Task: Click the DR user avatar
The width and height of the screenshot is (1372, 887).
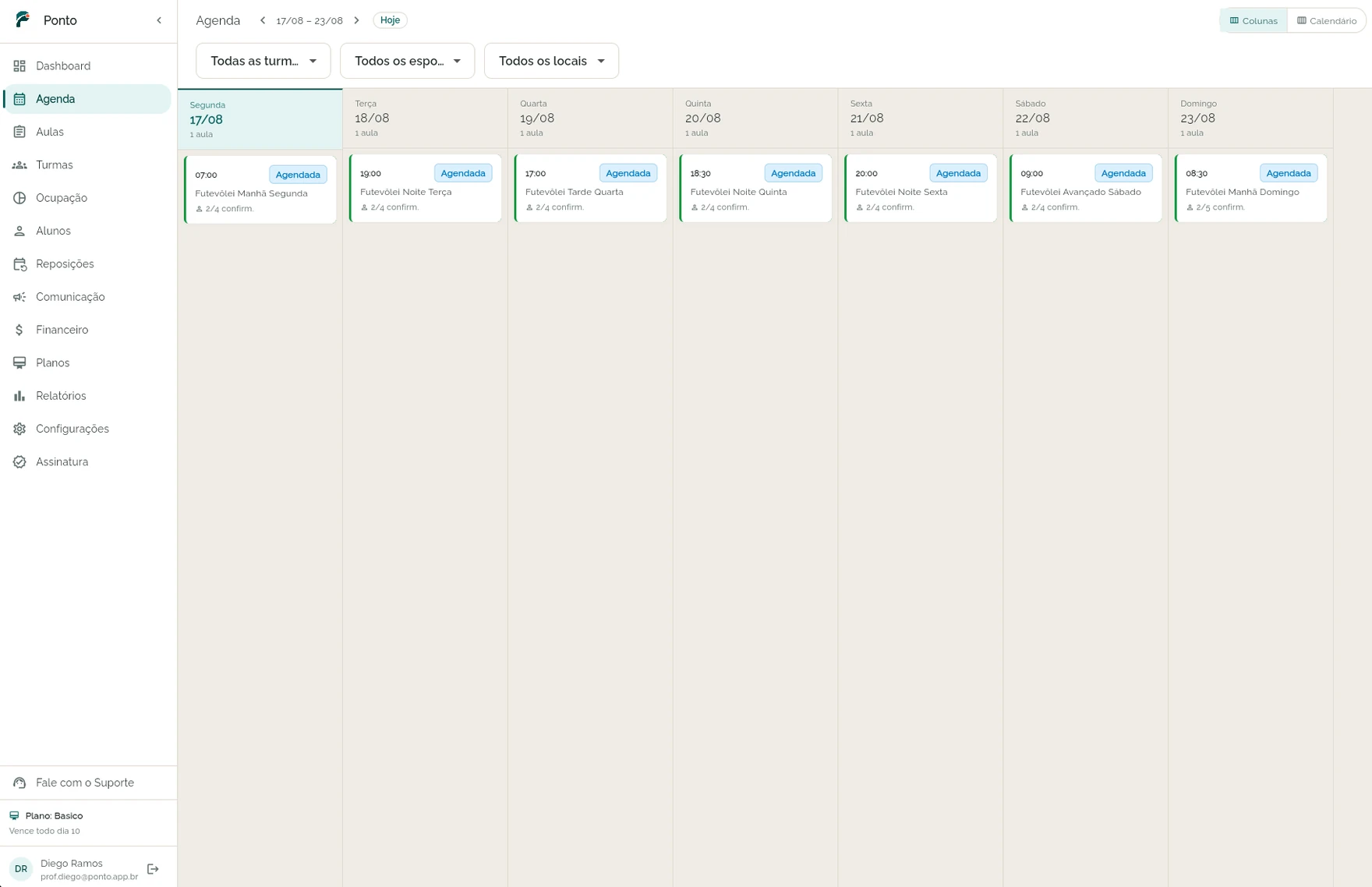Action: (21, 869)
